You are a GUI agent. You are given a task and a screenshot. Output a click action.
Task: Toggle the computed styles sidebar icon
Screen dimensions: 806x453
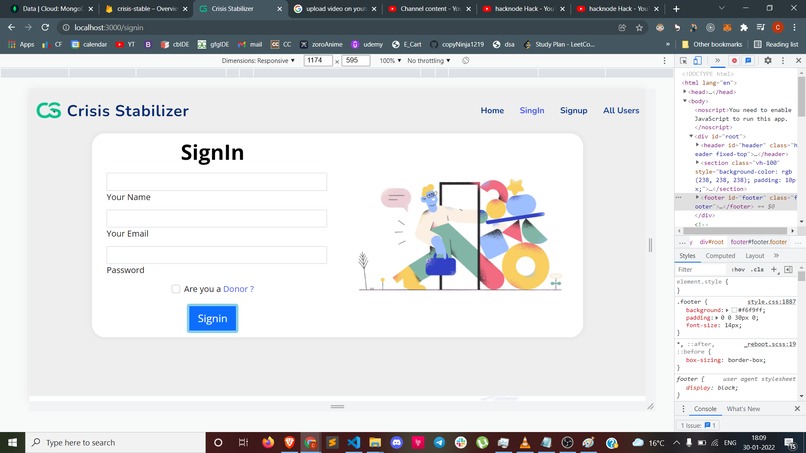[x=789, y=269]
